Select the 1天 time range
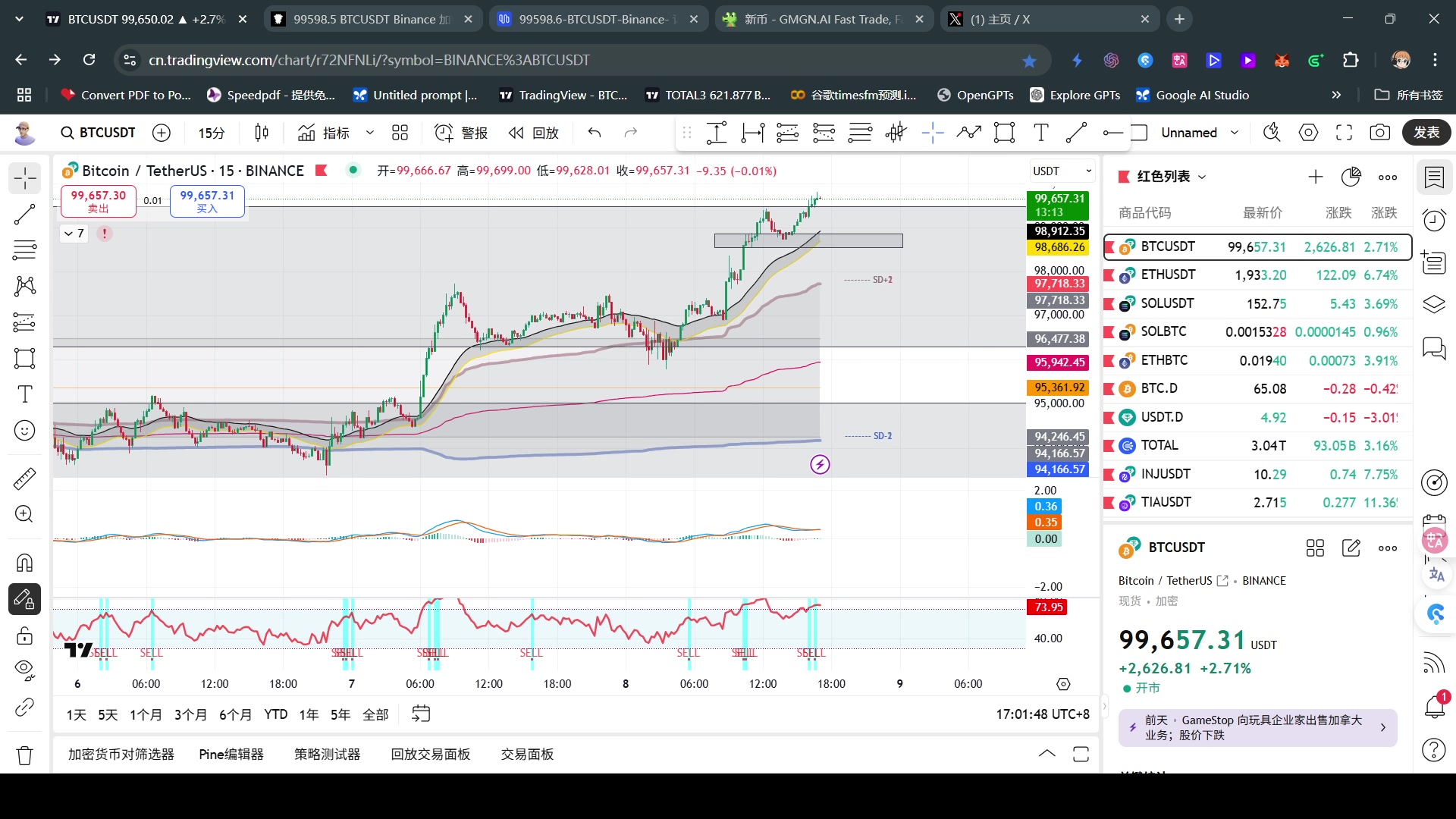This screenshot has height=819, width=1456. (x=77, y=714)
